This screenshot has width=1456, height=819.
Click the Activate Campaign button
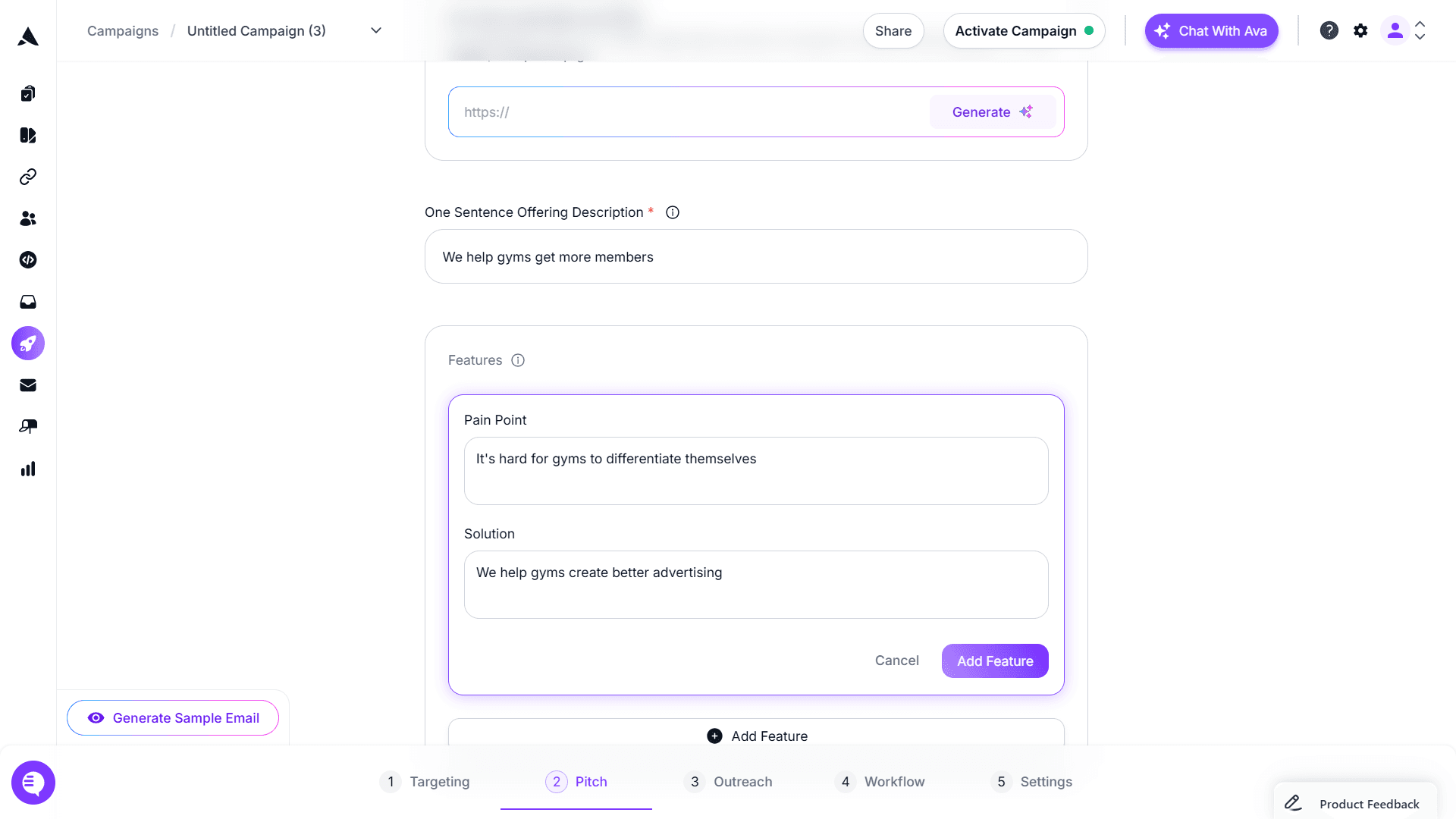(x=1024, y=31)
